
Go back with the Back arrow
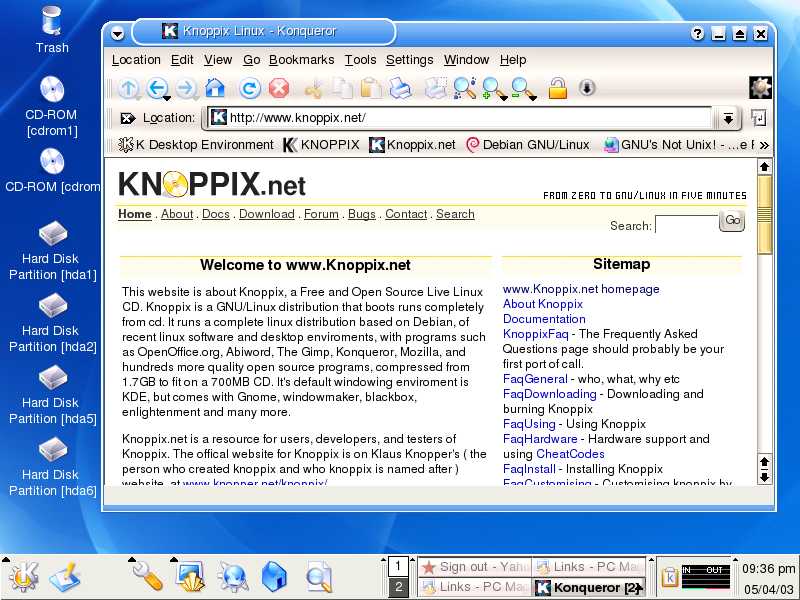tap(156, 88)
